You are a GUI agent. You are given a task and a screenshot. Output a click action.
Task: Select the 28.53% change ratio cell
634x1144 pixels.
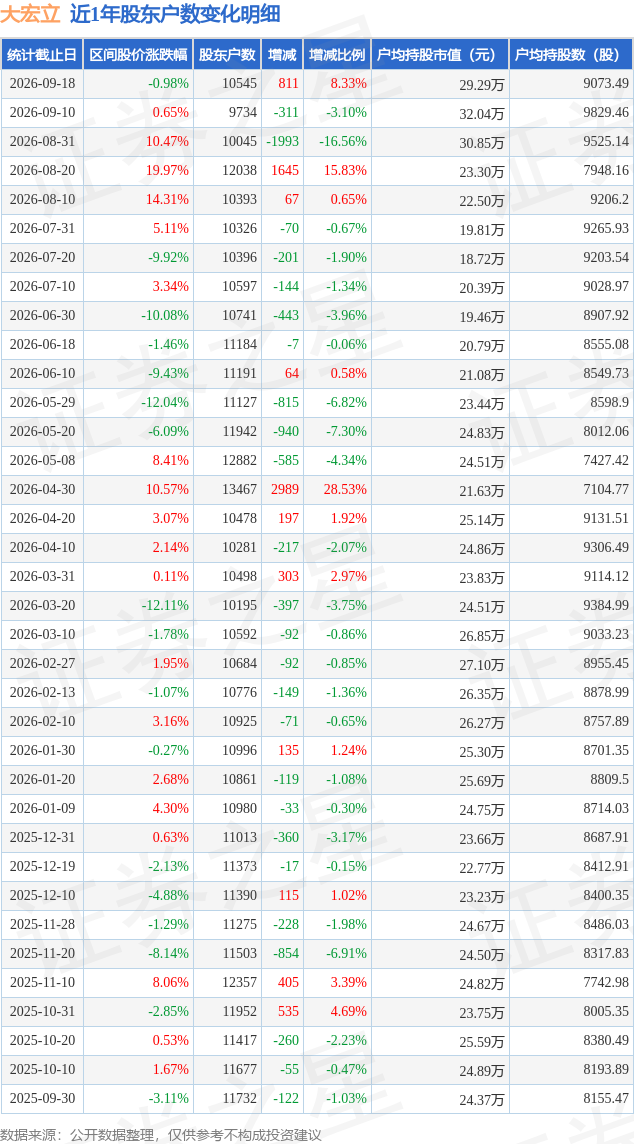coord(337,490)
